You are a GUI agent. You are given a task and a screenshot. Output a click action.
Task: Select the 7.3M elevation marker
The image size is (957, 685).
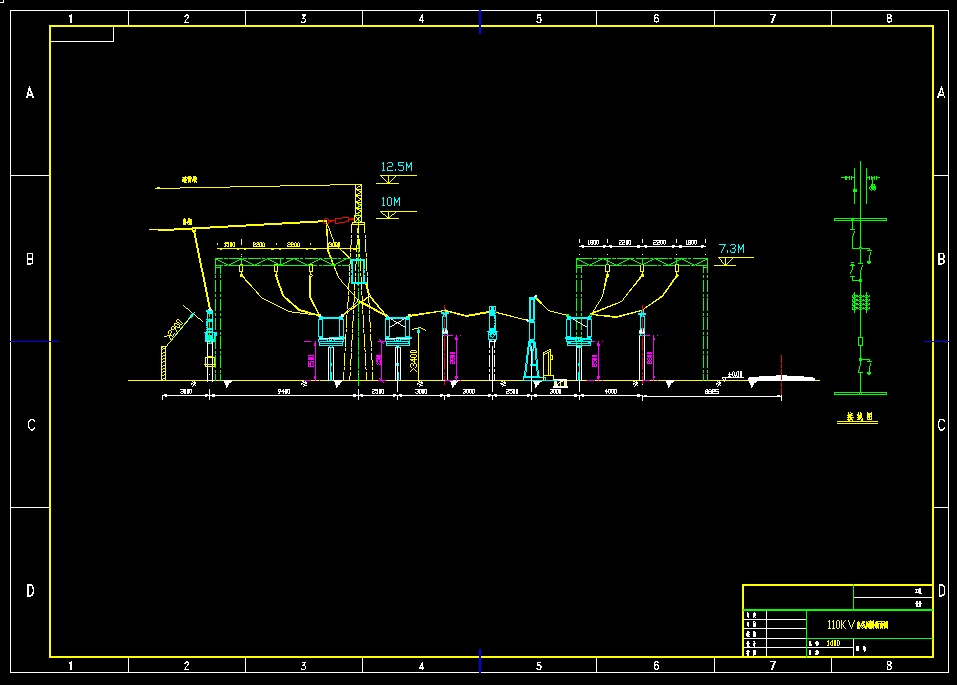click(x=731, y=248)
